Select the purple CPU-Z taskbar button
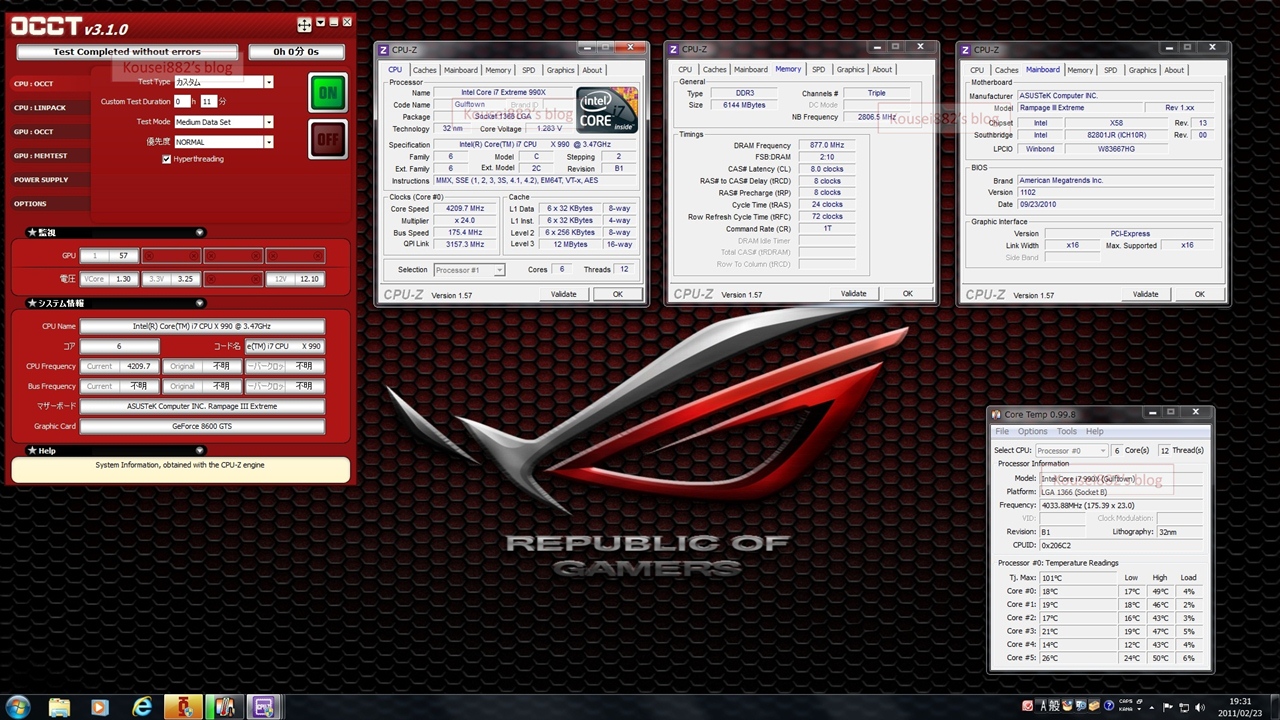The height and width of the screenshot is (720, 1280). [x=264, y=707]
